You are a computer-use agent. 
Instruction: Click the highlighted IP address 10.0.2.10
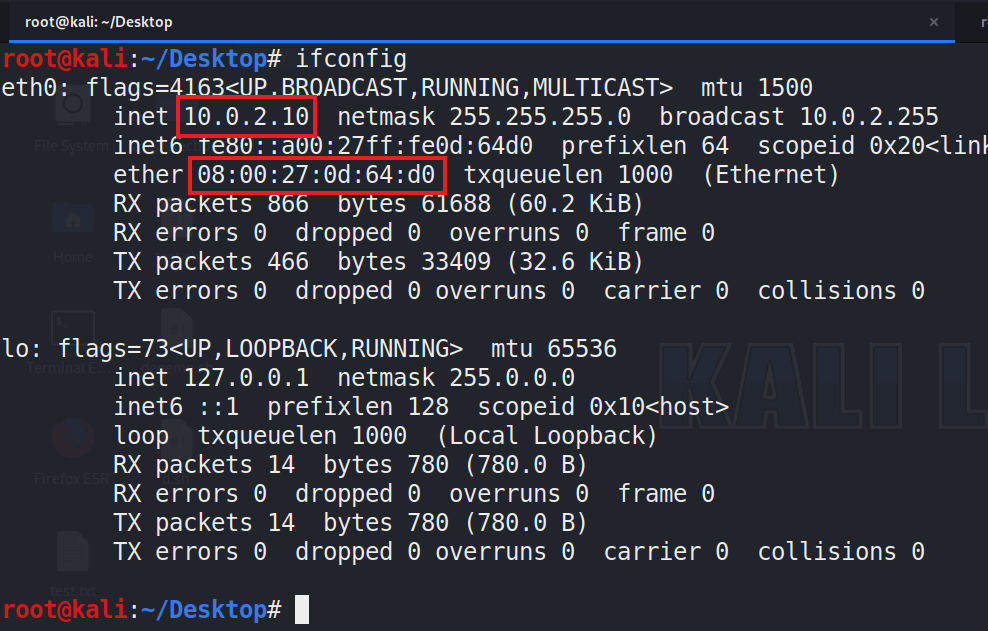pos(246,117)
